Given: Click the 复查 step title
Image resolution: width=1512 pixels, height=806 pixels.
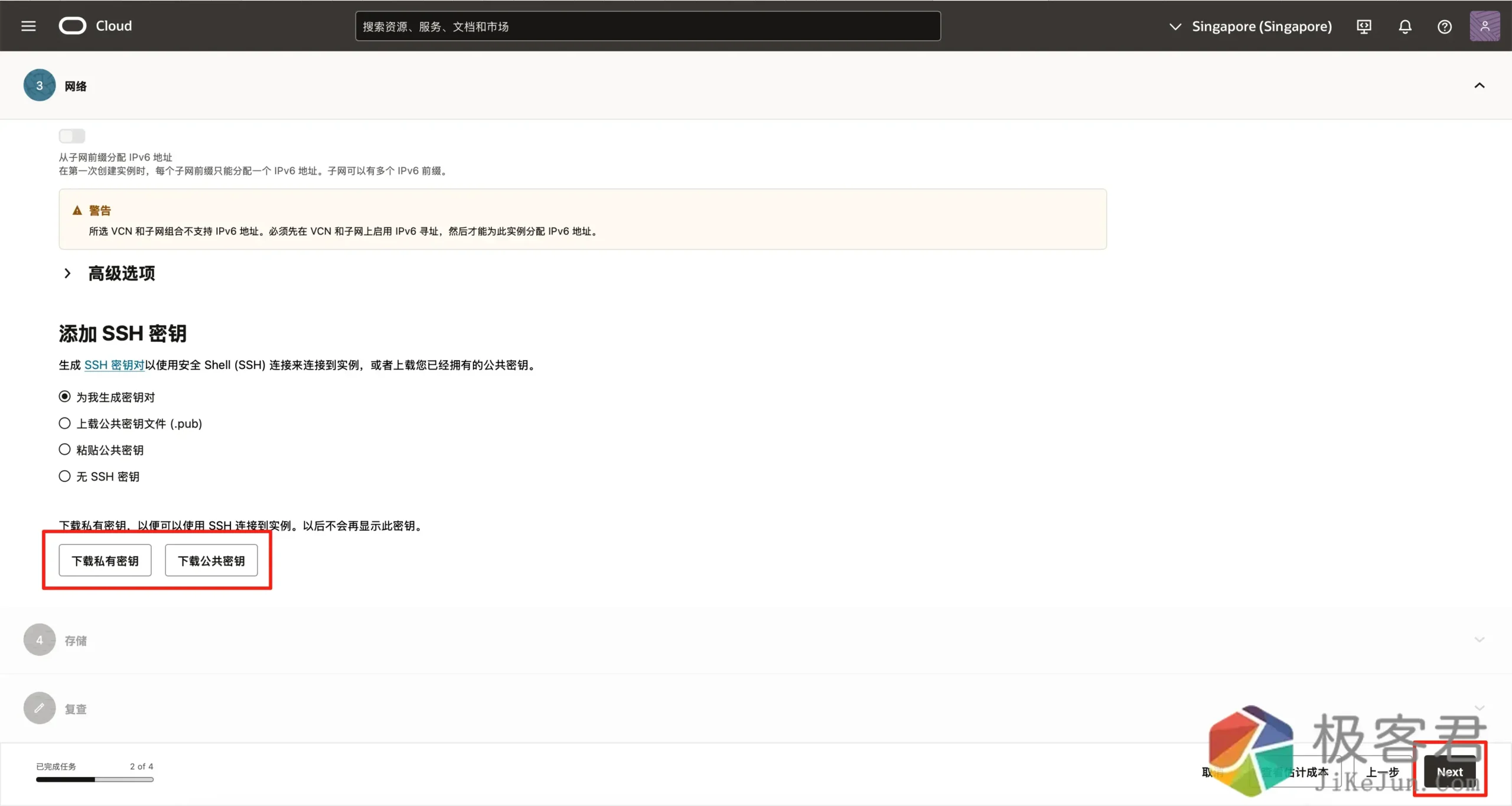Looking at the screenshot, I should tap(76, 709).
